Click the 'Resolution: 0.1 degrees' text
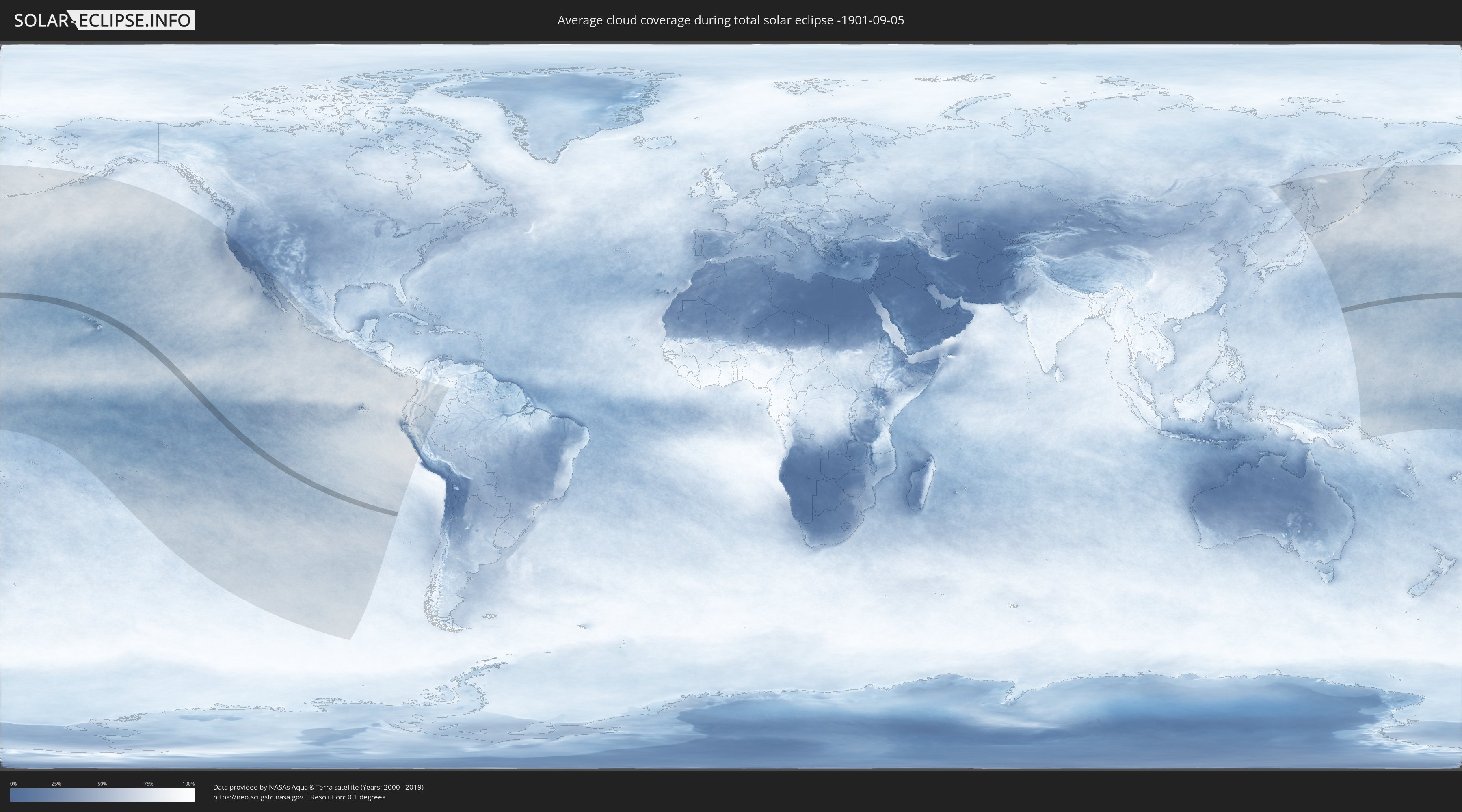This screenshot has height=812, width=1462. (x=348, y=797)
